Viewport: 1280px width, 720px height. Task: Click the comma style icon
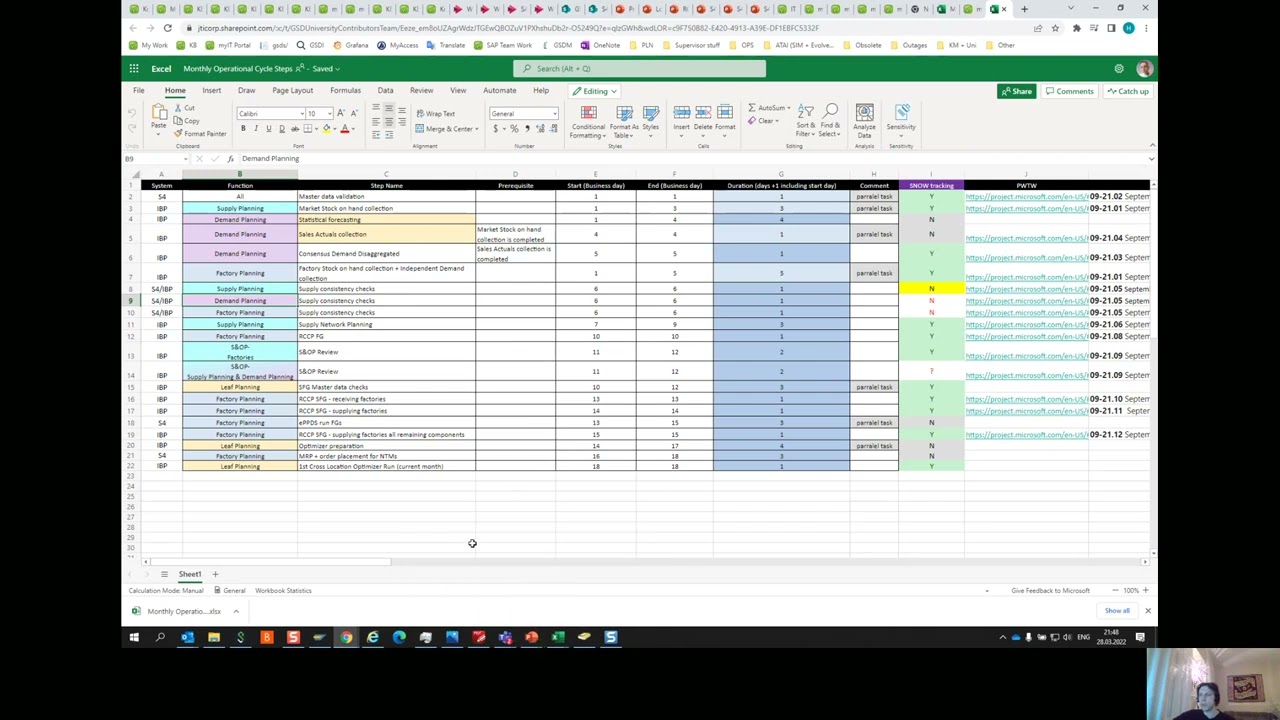pyautogui.click(x=528, y=129)
